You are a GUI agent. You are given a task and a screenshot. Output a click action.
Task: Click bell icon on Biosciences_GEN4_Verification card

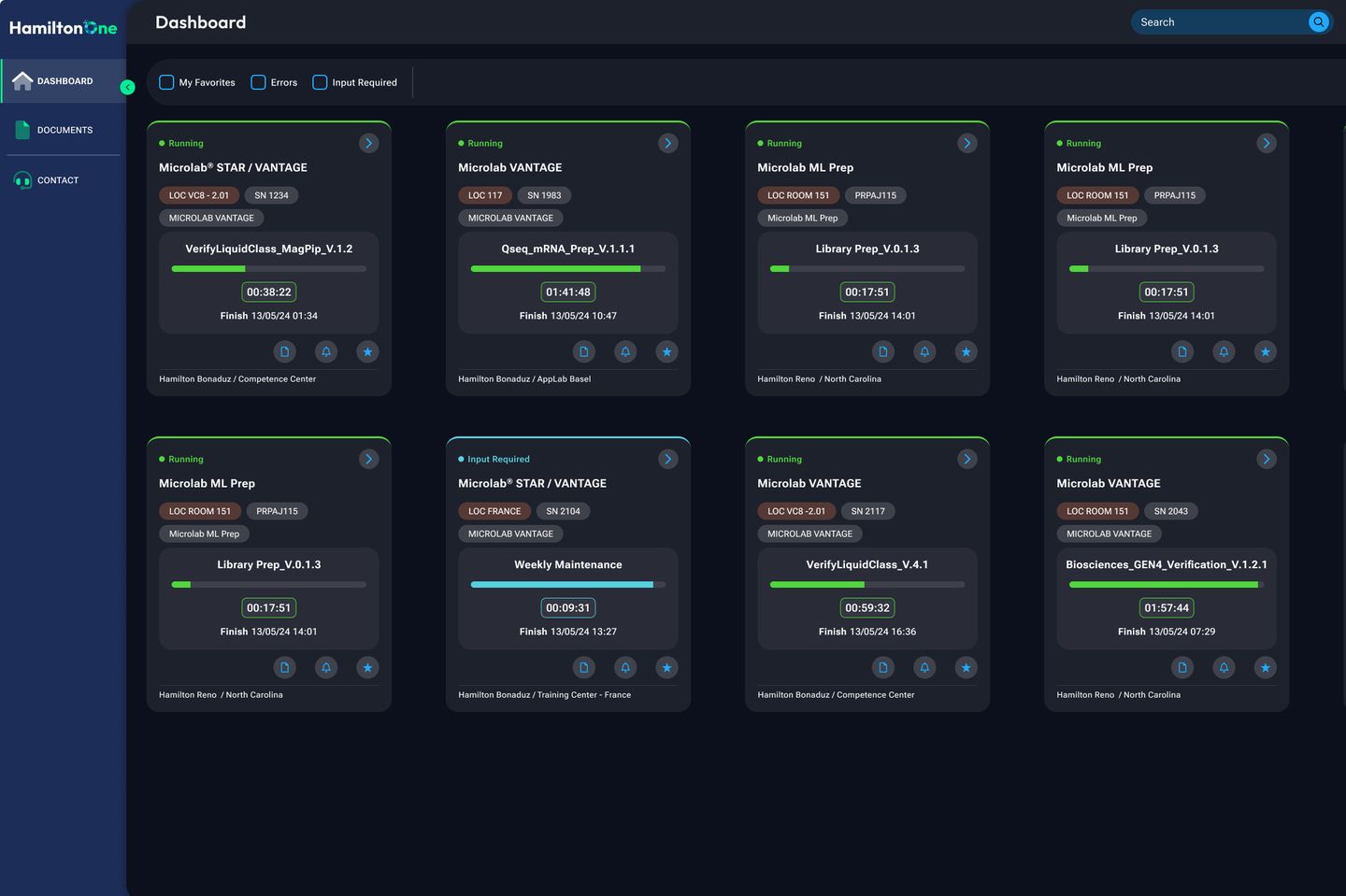[x=1224, y=667]
